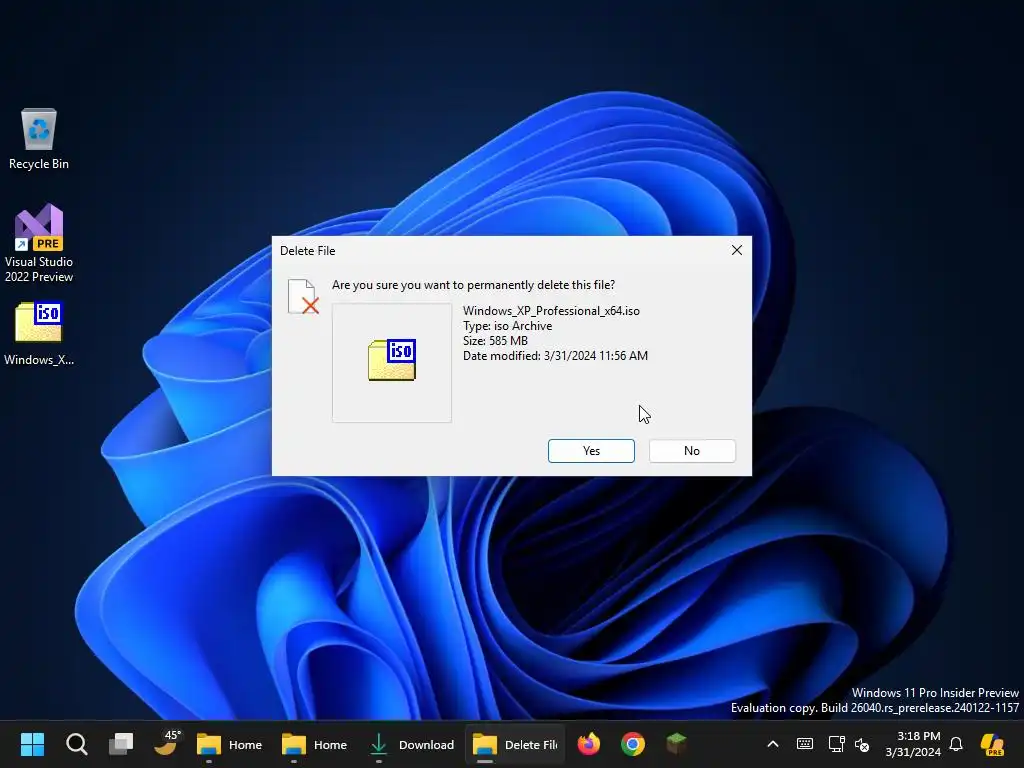Launch Firefox from the taskbar
Image resolution: width=1024 pixels, height=768 pixels.
589,744
